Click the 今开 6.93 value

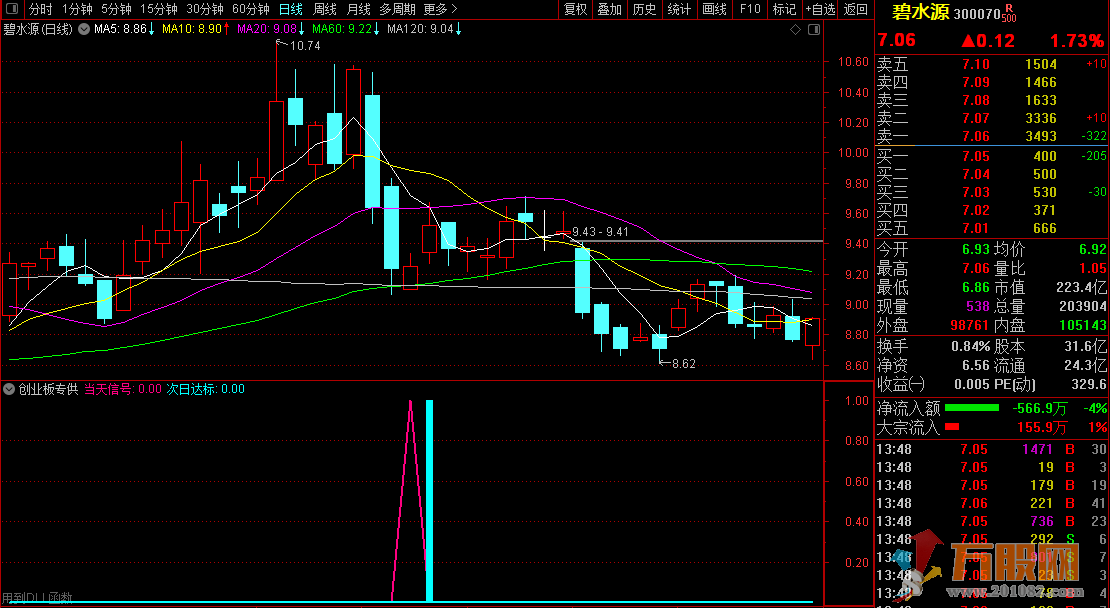tap(975, 250)
